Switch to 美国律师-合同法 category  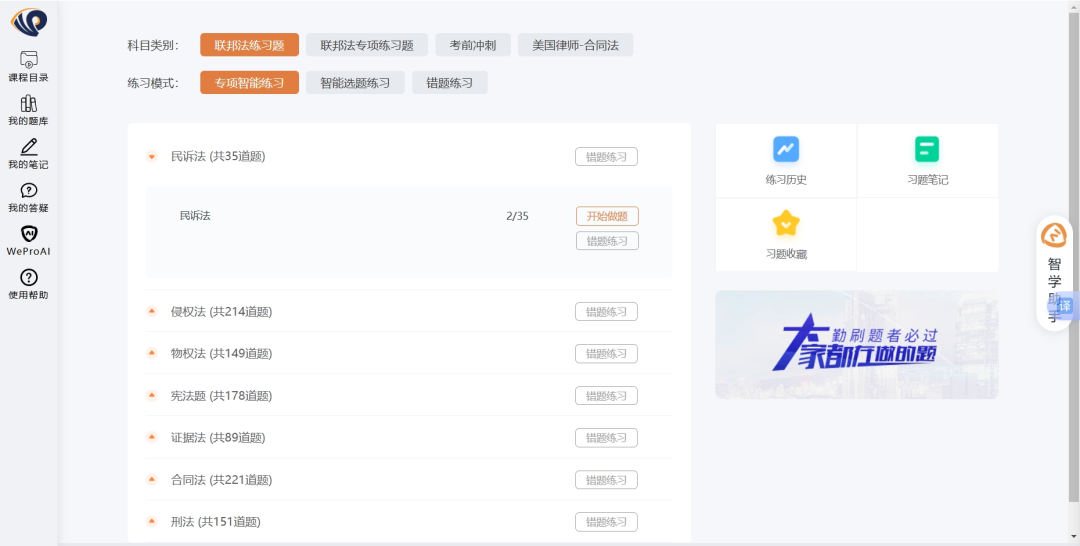point(575,45)
